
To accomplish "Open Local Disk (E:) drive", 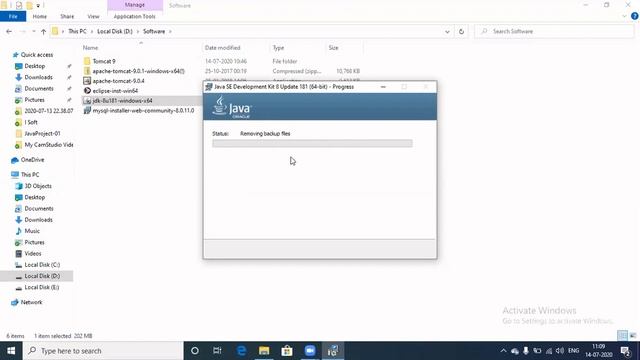I will pos(42,287).
